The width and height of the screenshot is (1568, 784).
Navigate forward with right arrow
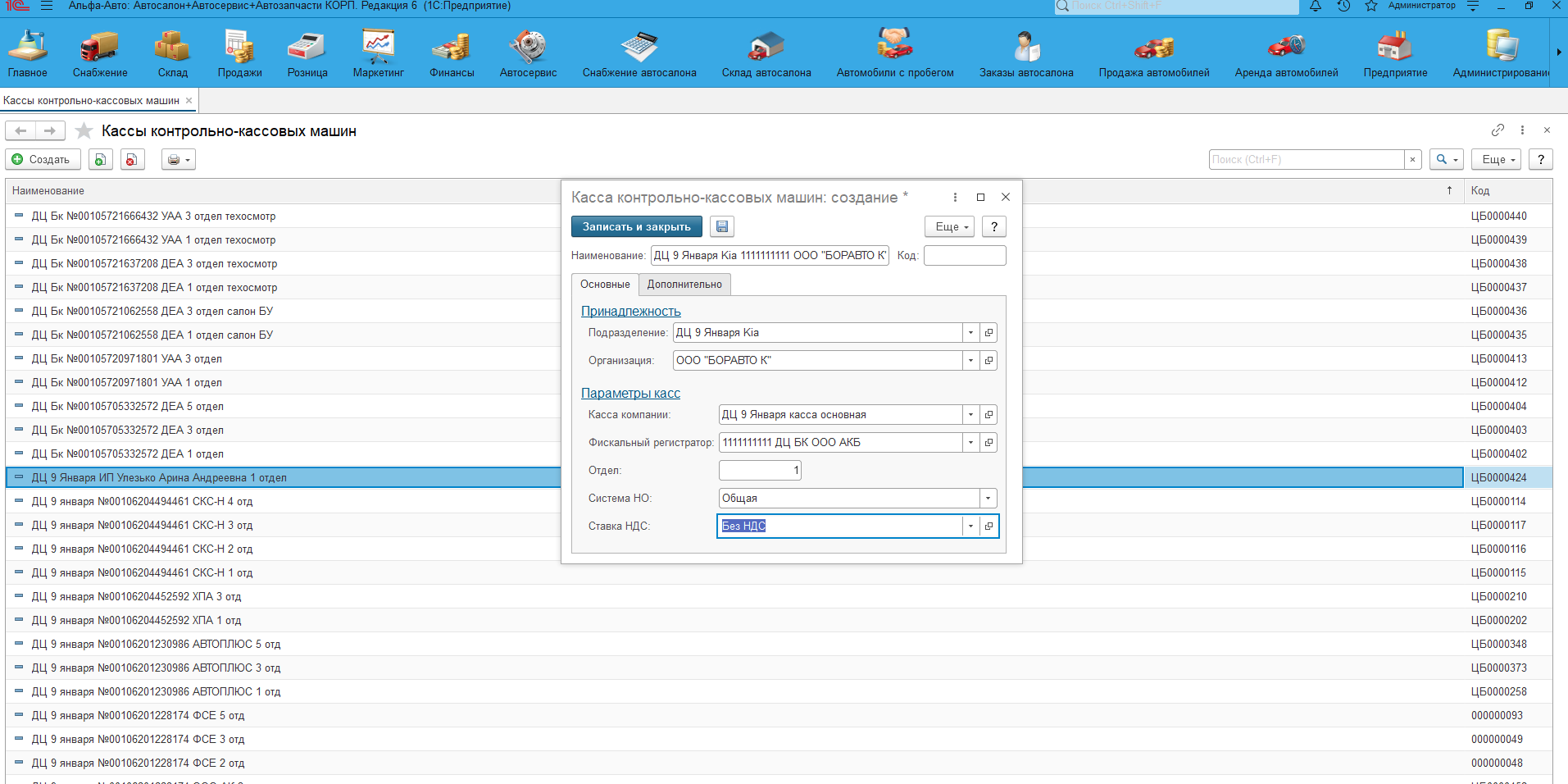pos(50,130)
